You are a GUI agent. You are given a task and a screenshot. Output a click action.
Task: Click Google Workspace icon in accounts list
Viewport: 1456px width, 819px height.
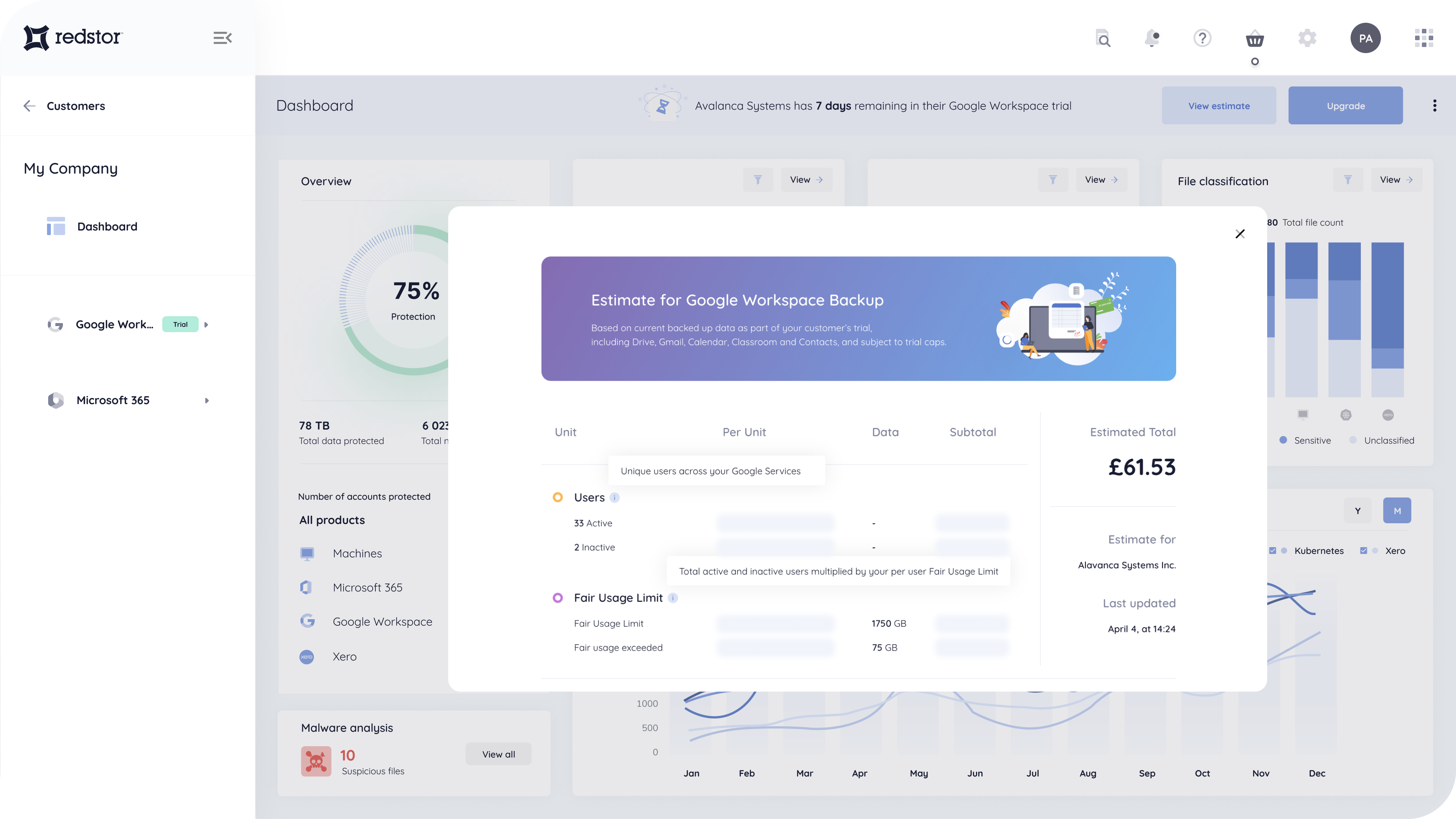(308, 621)
